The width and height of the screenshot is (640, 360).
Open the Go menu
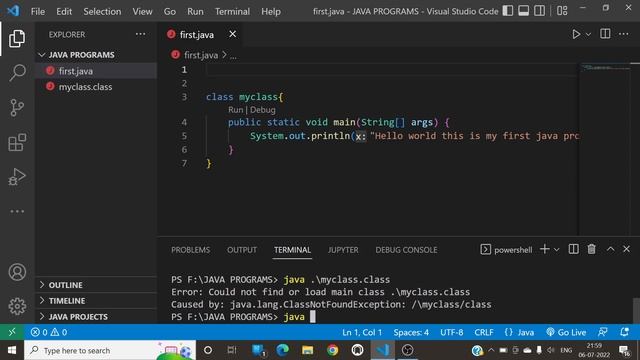point(170,11)
